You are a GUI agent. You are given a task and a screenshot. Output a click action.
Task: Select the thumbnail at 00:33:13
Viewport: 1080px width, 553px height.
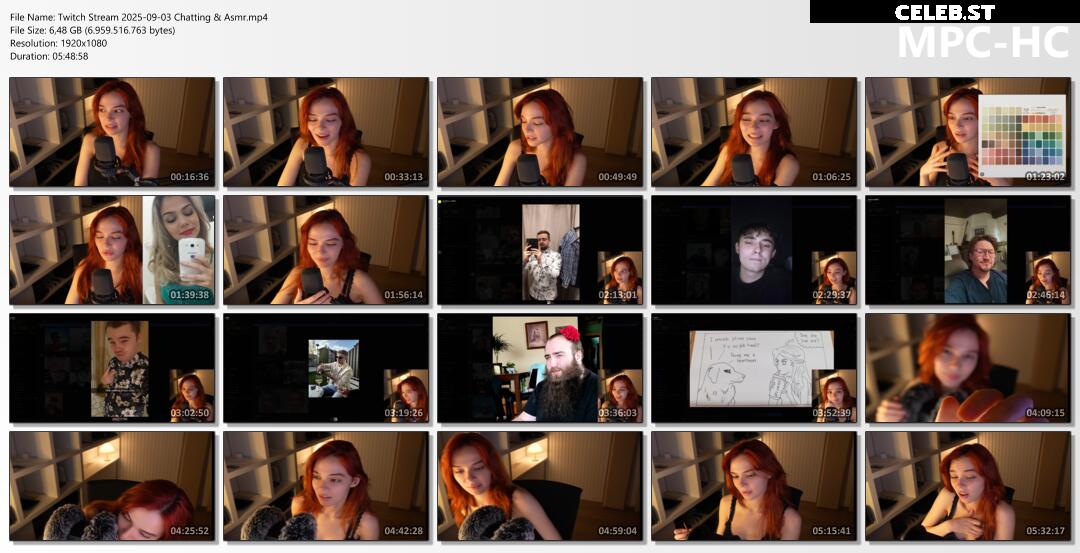tap(326, 132)
